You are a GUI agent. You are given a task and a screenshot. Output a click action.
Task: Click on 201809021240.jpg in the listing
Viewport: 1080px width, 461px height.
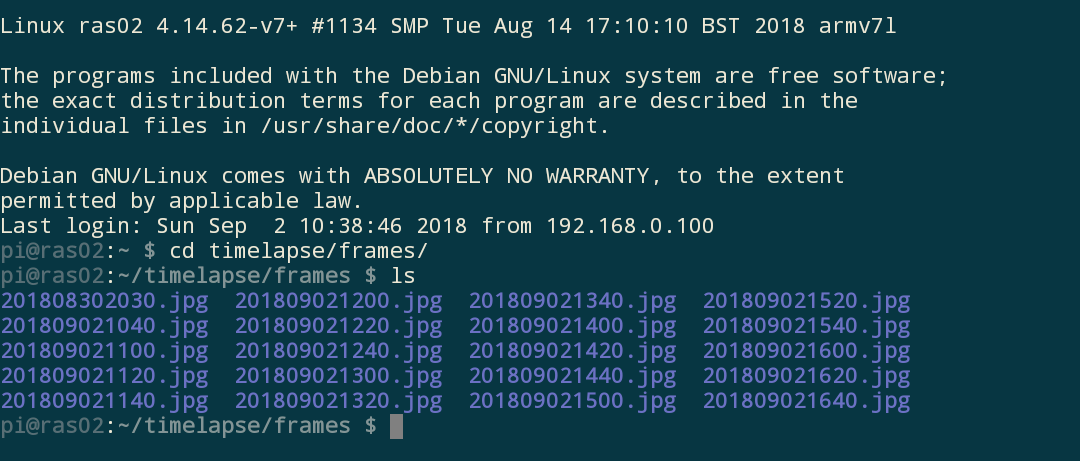point(339,351)
